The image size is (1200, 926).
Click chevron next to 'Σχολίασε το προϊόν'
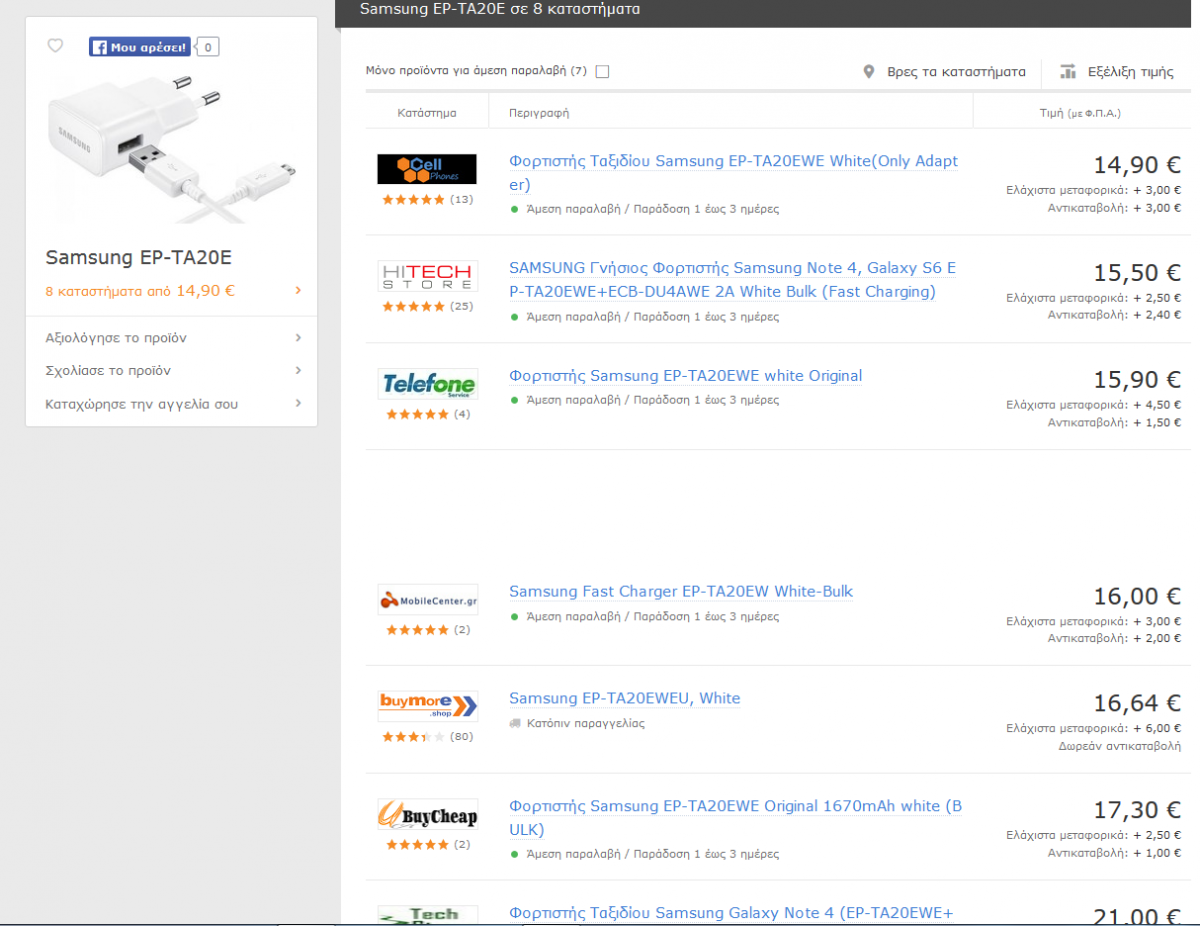tap(298, 371)
